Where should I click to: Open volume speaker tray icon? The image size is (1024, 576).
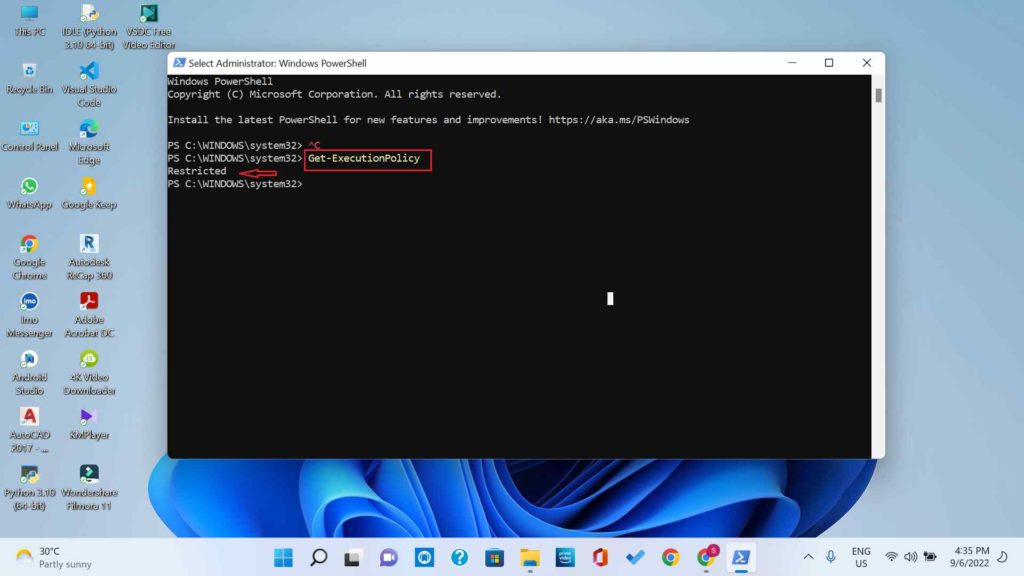pyautogui.click(x=910, y=557)
